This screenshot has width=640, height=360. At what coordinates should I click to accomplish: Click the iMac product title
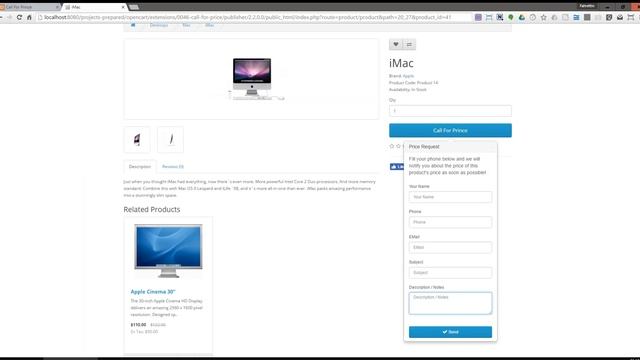coord(401,63)
